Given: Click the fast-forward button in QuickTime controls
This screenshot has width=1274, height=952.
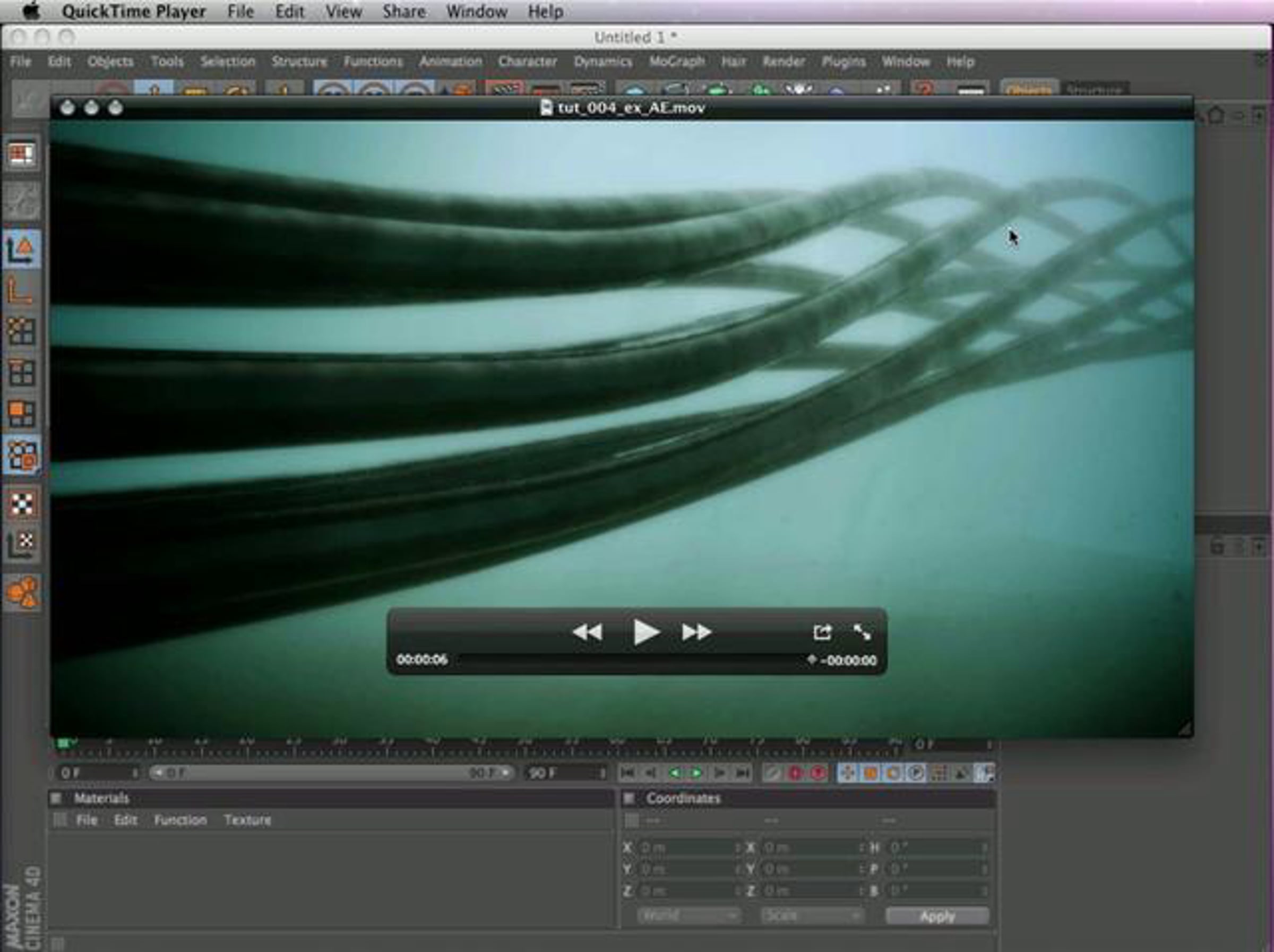Looking at the screenshot, I should pos(697,632).
